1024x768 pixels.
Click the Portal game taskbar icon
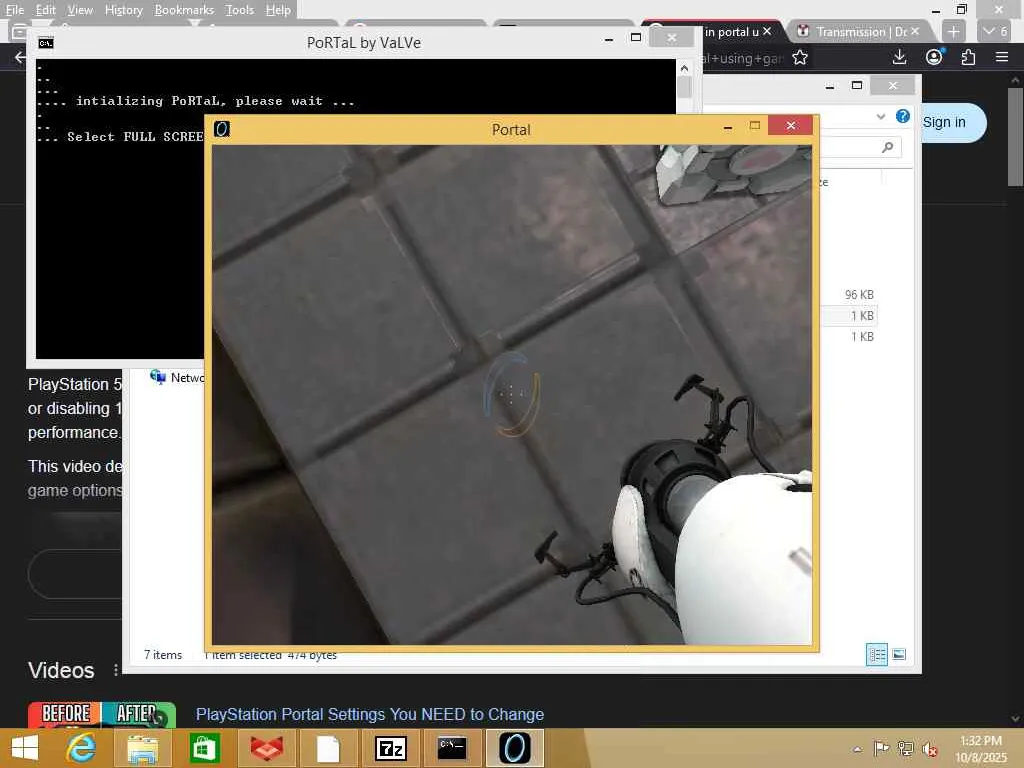(515, 748)
